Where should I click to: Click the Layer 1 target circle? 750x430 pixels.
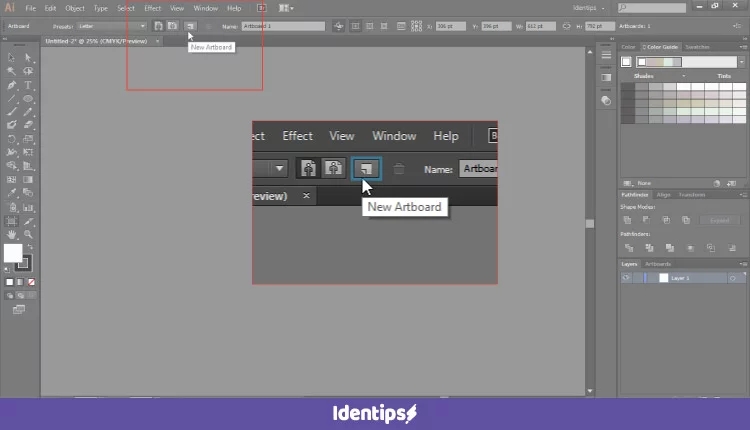732,277
